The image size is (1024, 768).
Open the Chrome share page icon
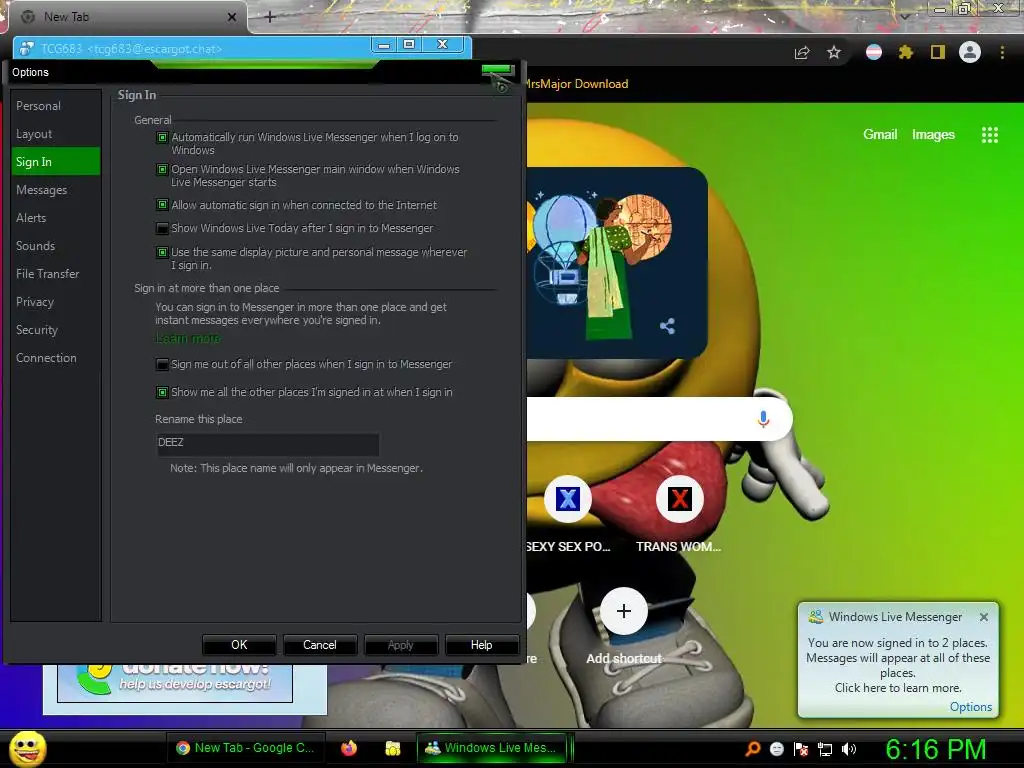tap(802, 53)
